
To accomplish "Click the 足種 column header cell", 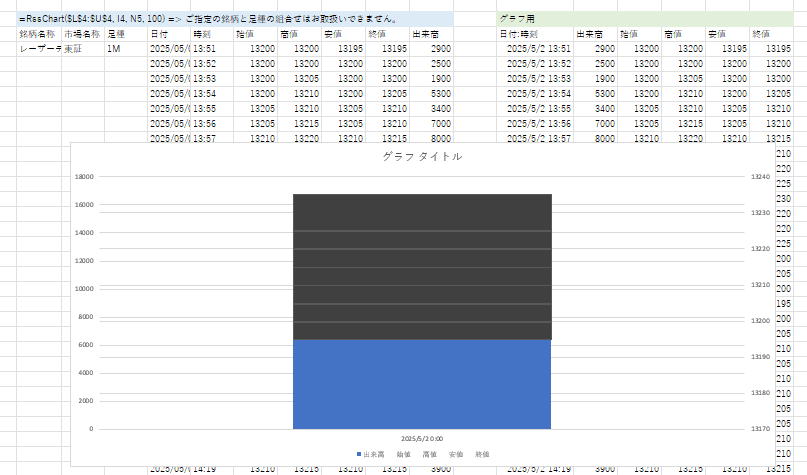I will point(126,34).
